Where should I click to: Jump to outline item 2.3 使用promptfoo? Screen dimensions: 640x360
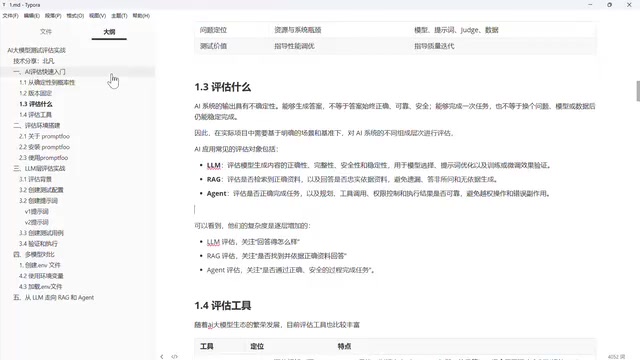click(x=43, y=158)
